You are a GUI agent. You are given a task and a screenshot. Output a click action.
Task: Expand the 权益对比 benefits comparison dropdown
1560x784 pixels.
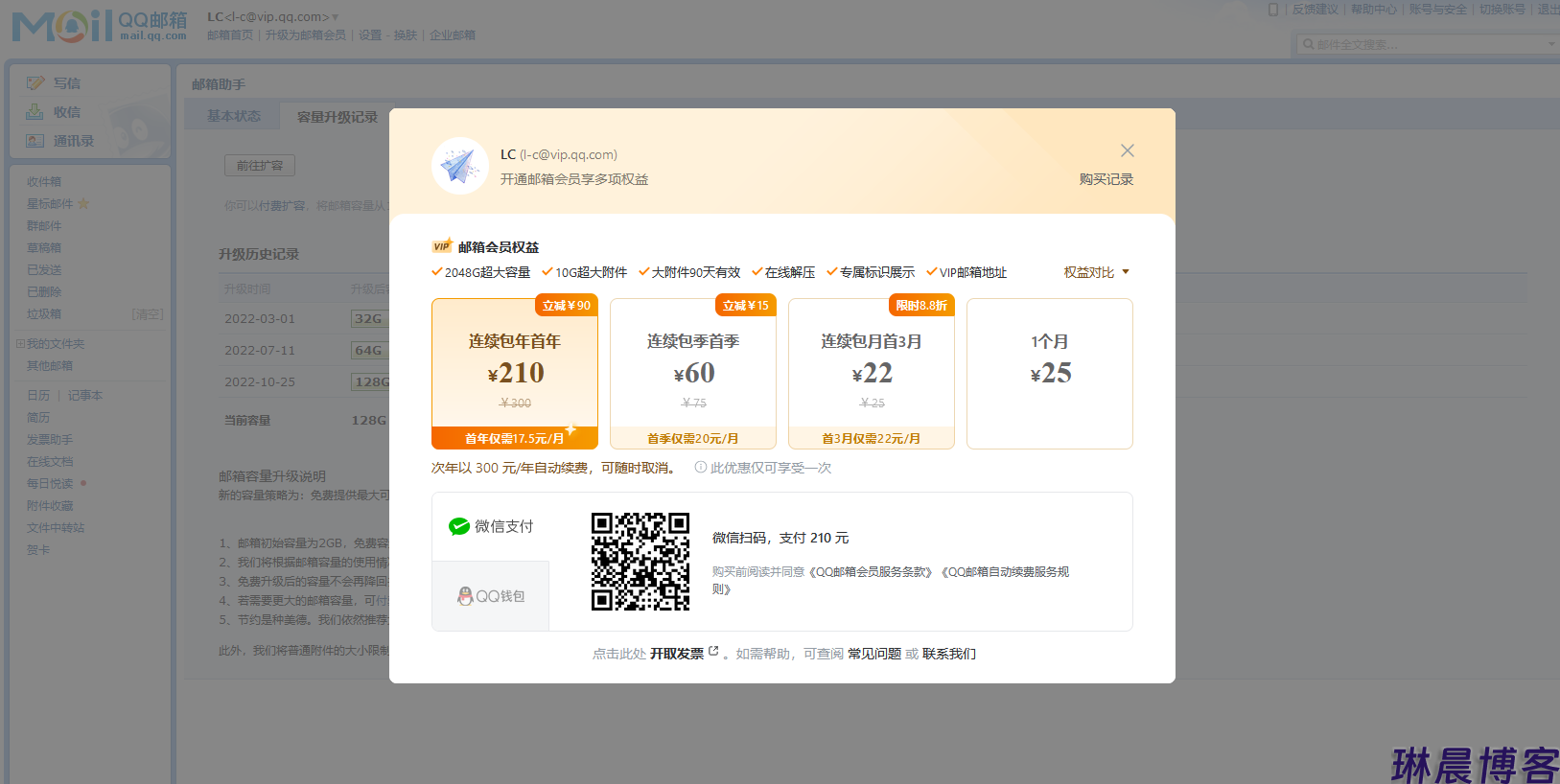point(1097,272)
